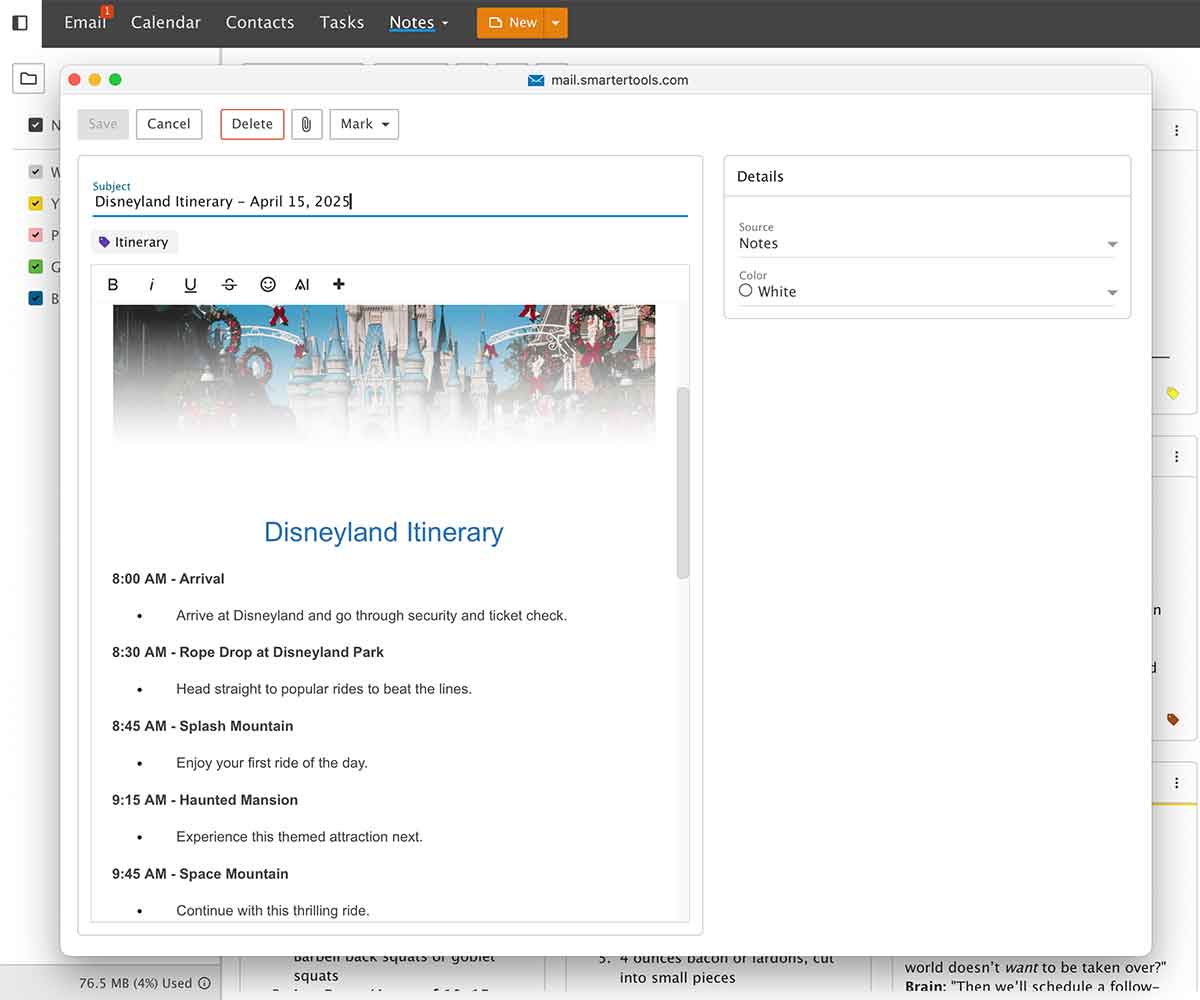The image size is (1200, 1000).
Task: Click the folder icon in left sidebar
Action: click(x=28, y=79)
